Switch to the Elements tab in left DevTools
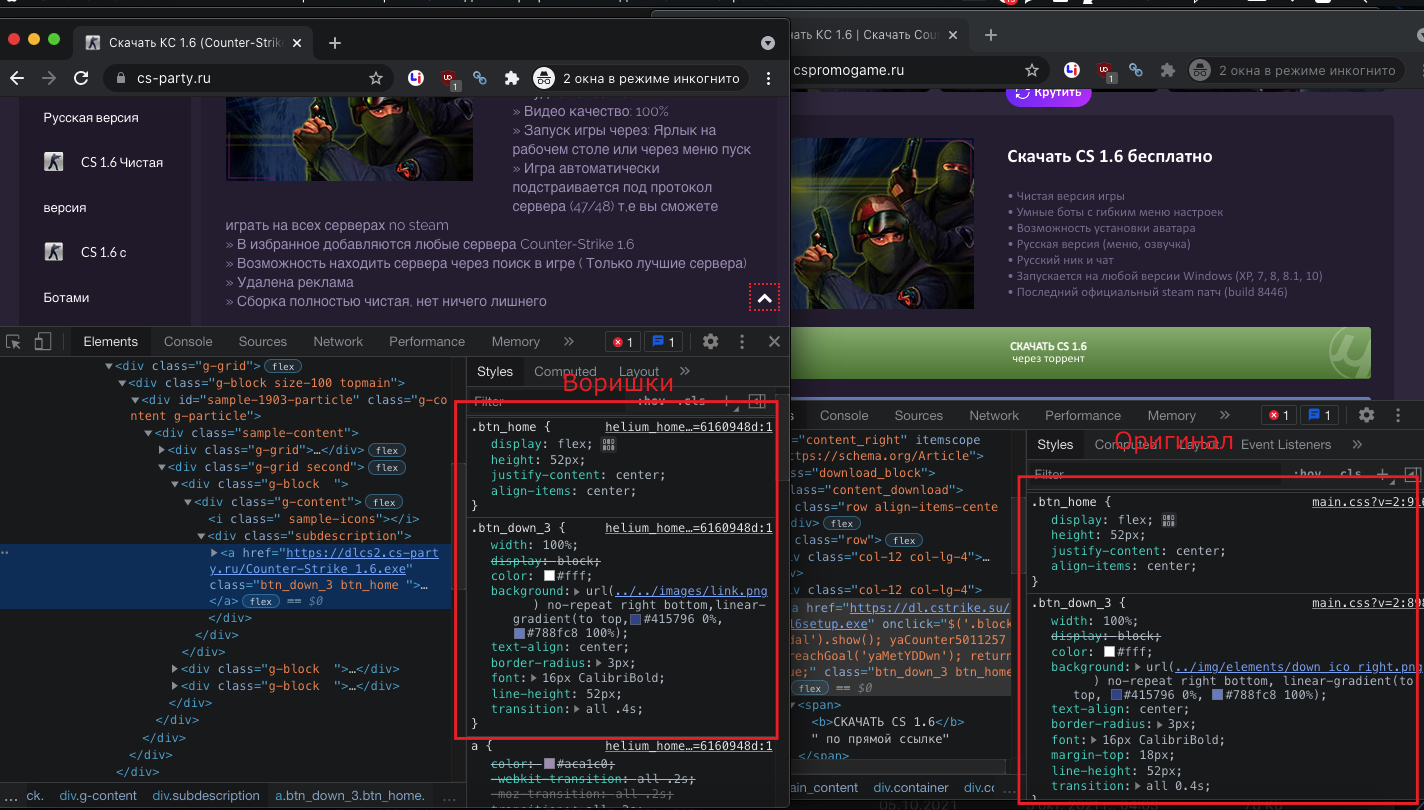The height and width of the screenshot is (810, 1424). 111,342
